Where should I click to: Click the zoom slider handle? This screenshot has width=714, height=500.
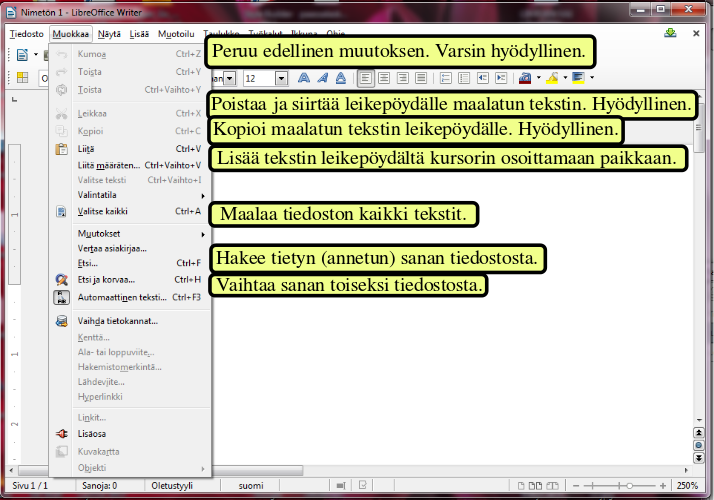pos(629,486)
